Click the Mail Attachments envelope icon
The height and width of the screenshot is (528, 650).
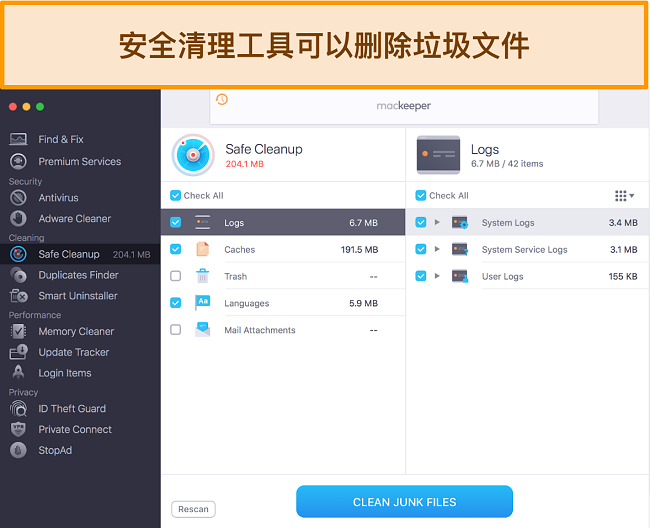(203, 329)
